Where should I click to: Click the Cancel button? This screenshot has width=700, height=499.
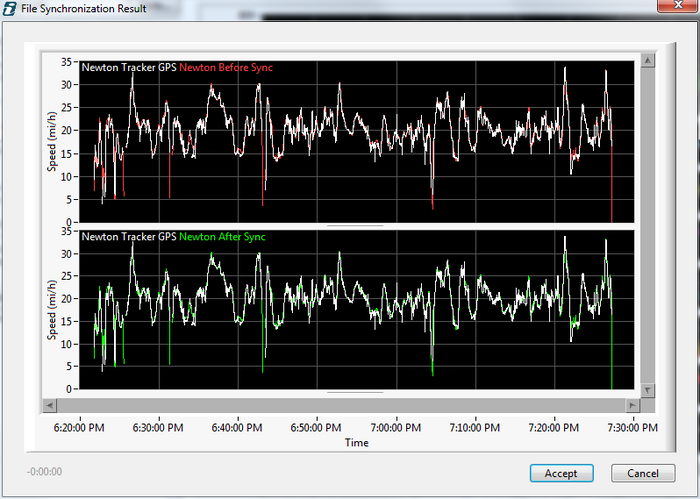[643, 473]
